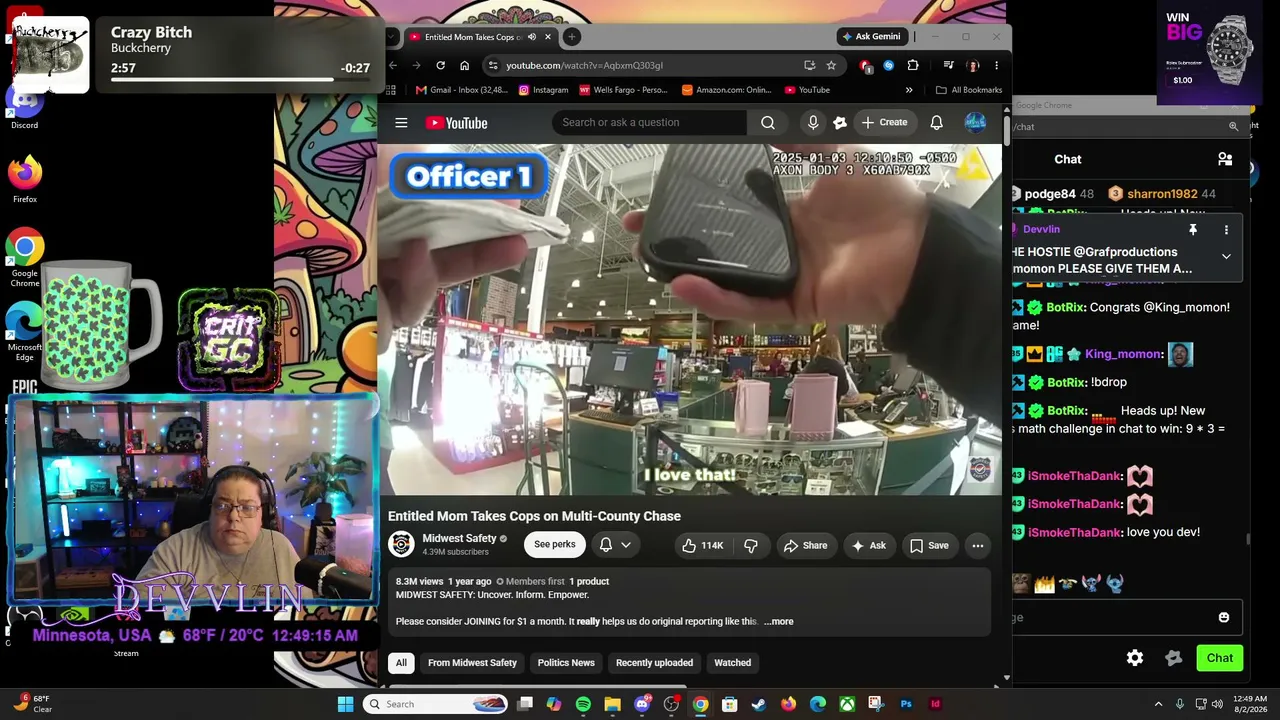The height and width of the screenshot is (720, 1280).
Task: Reload the page in Chrome
Action: click(x=440, y=65)
